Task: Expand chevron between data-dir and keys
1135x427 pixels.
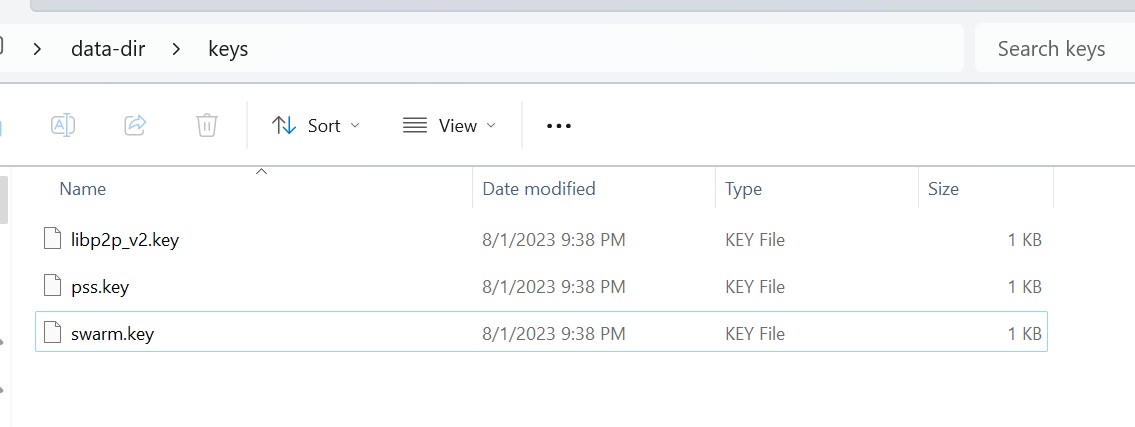Action: tap(176, 48)
